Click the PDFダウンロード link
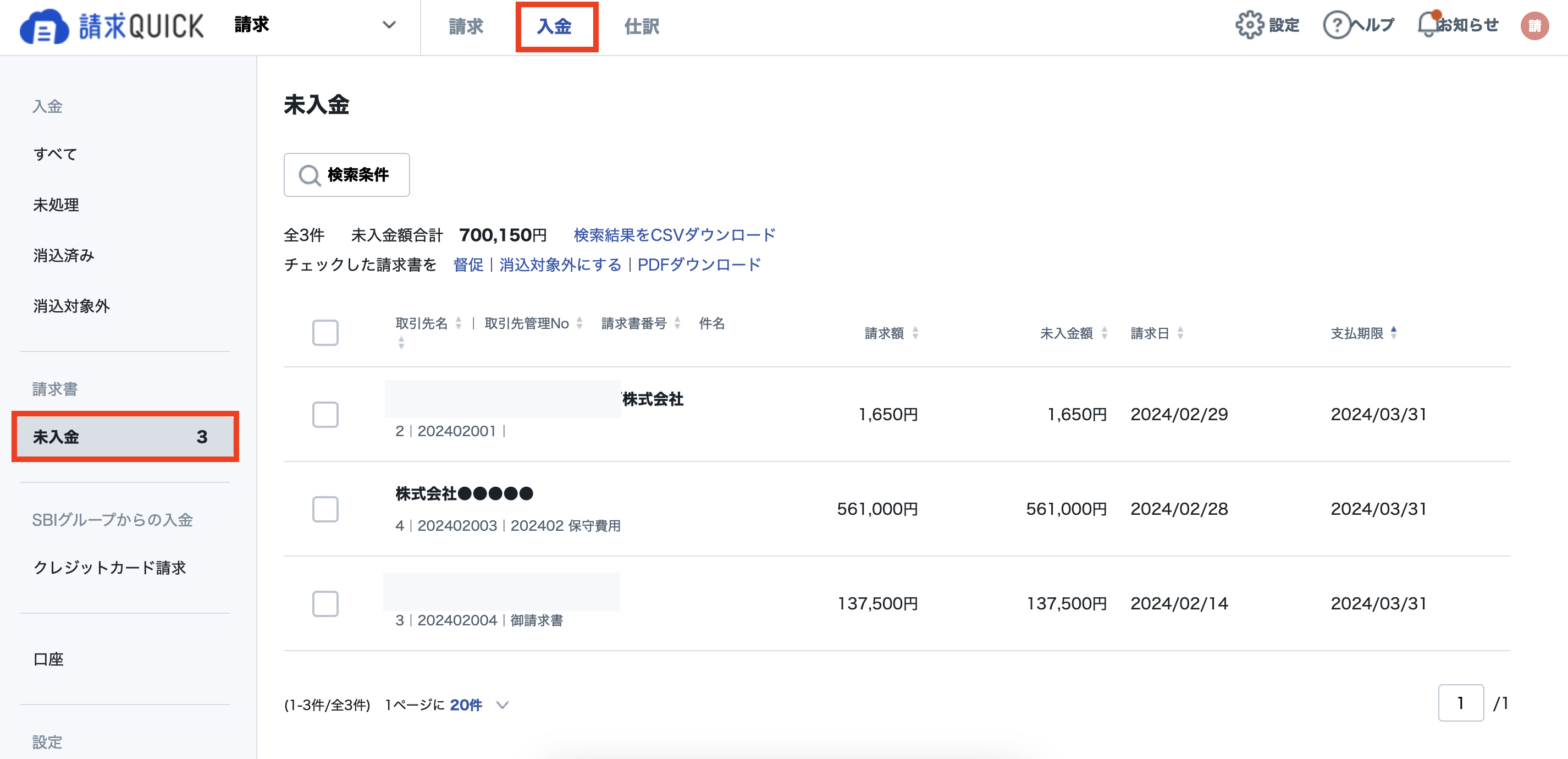The width and height of the screenshot is (1568, 759). [698, 264]
